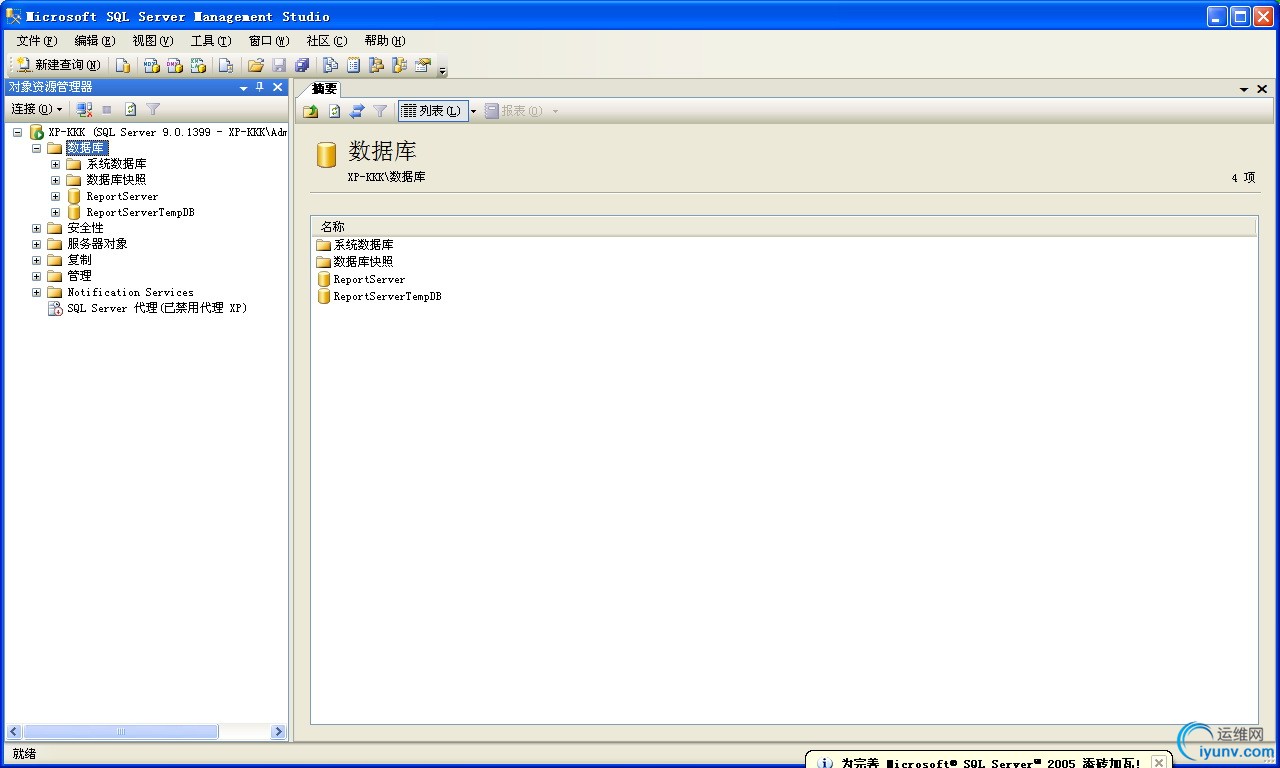Open the active documents tab dropdown arrow
This screenshot has width=1280, height=768.
pos(1245,89)
